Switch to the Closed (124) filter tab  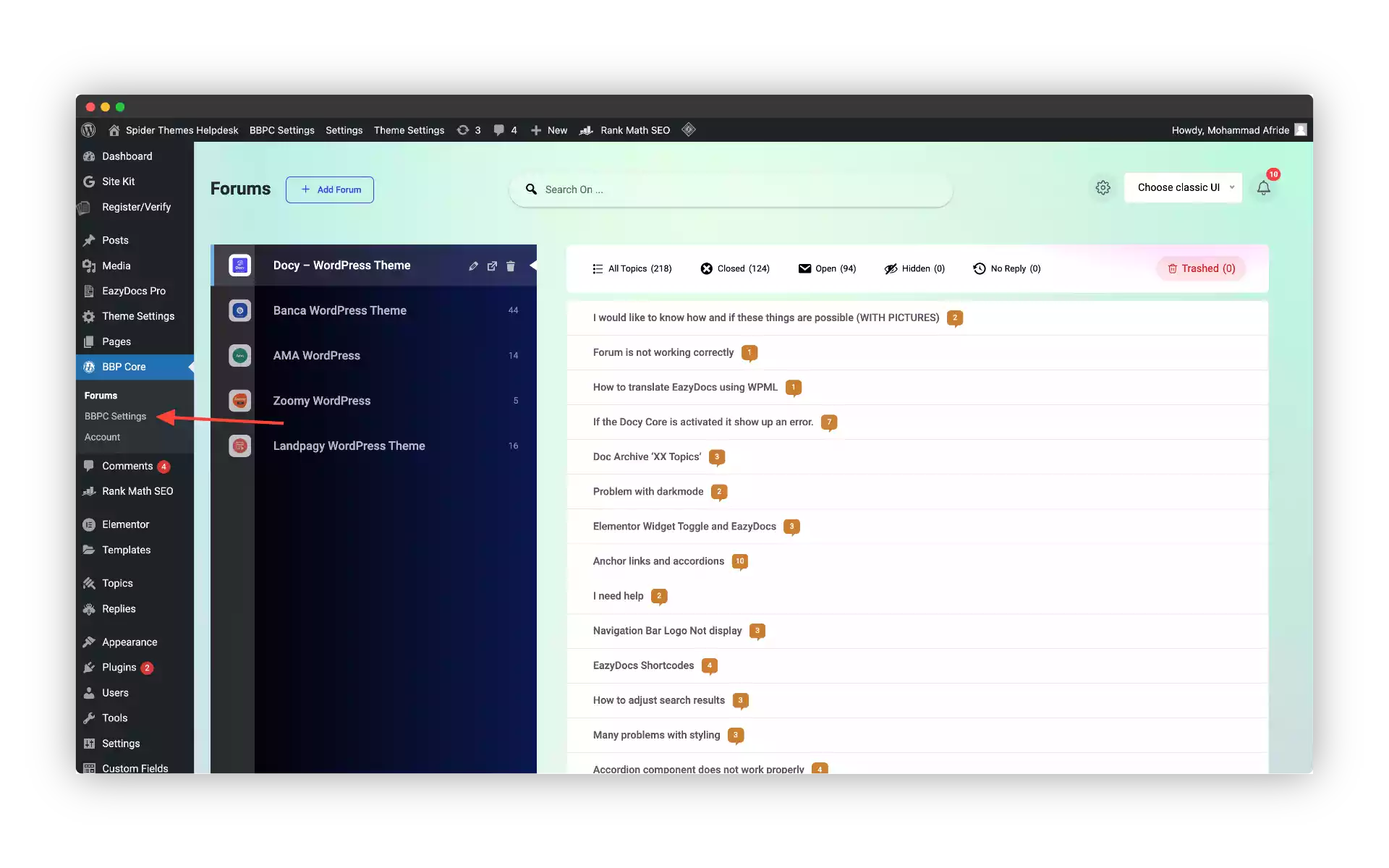pyautogui.click(x=736, y=268)
